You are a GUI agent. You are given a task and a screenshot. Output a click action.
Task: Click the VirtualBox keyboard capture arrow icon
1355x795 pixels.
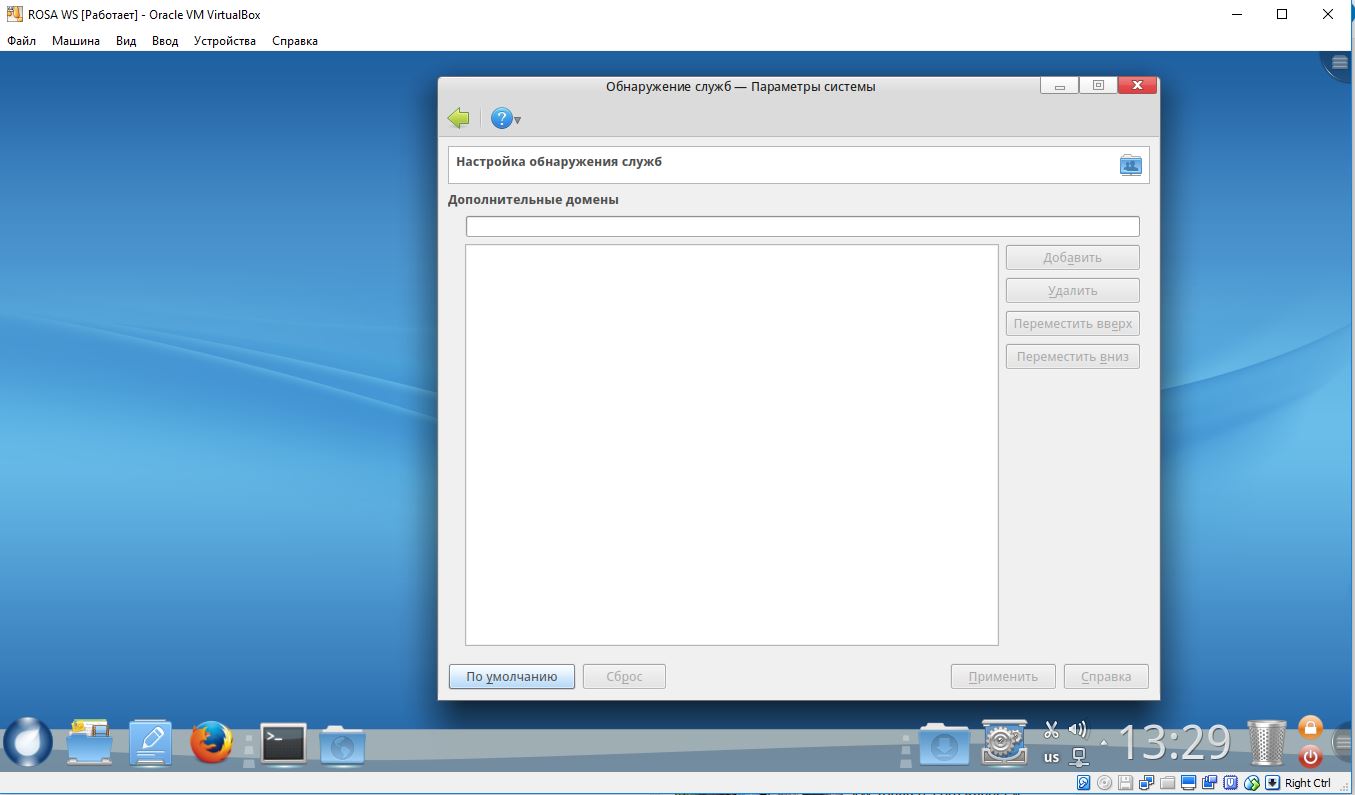point(1272,783)
